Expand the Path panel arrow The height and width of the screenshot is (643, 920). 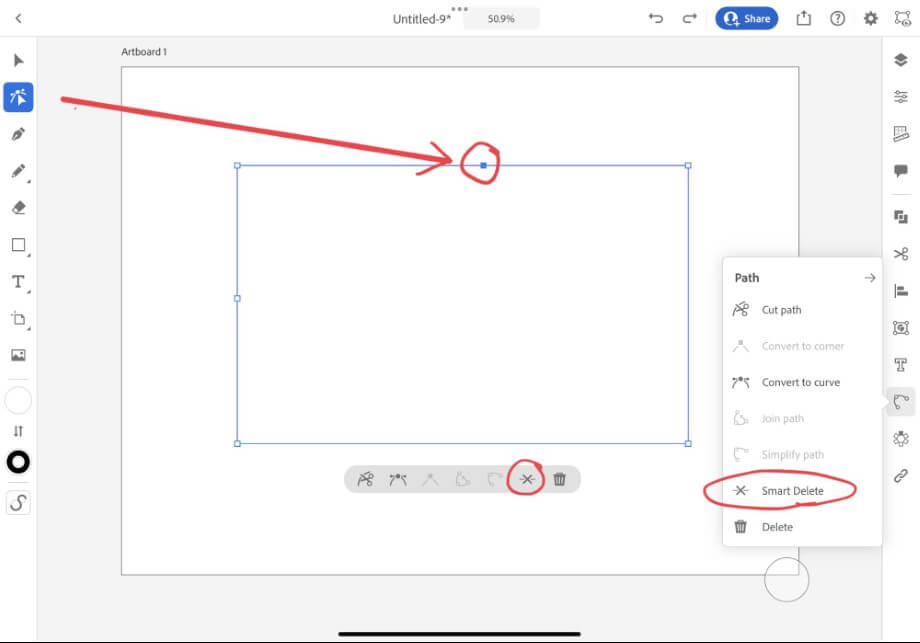[x=870, y=277]
